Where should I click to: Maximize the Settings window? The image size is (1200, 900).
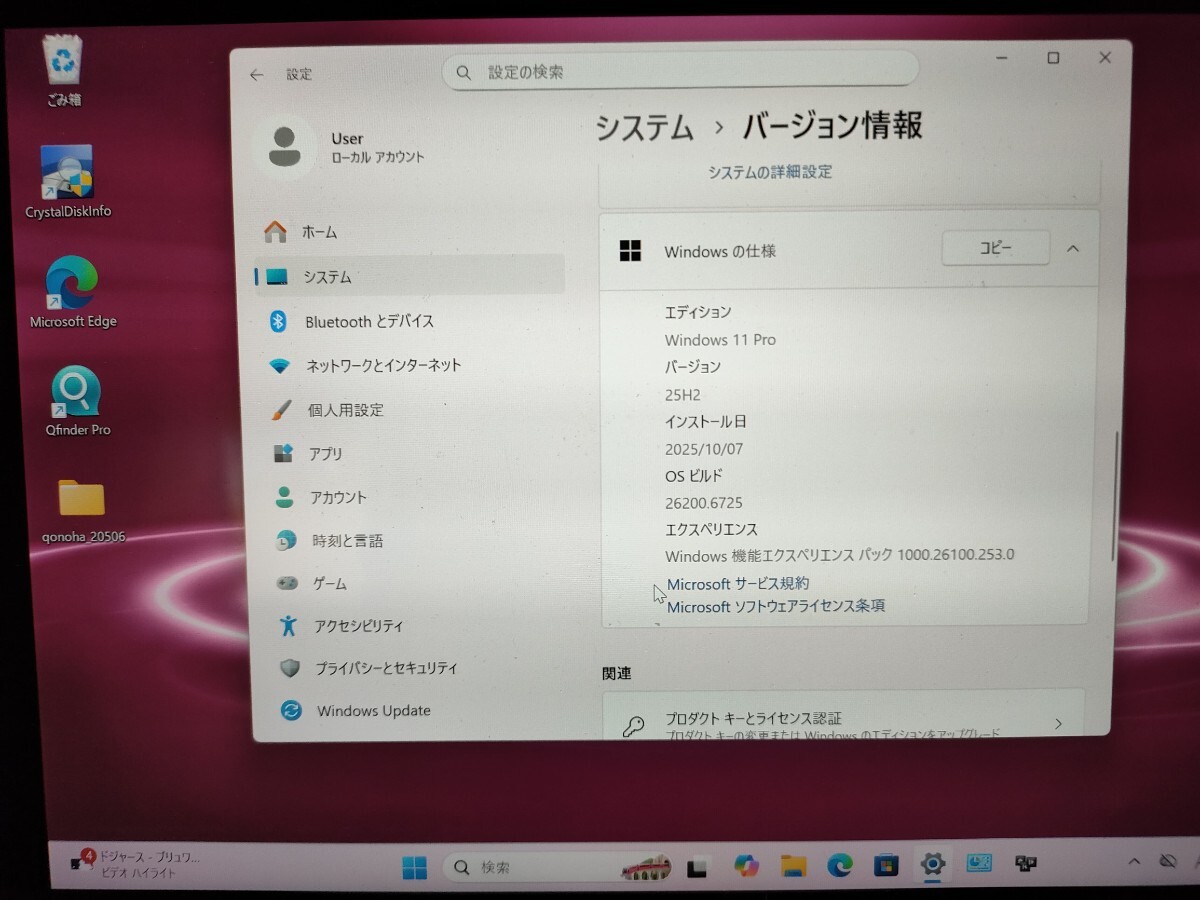click(1053, 59)
